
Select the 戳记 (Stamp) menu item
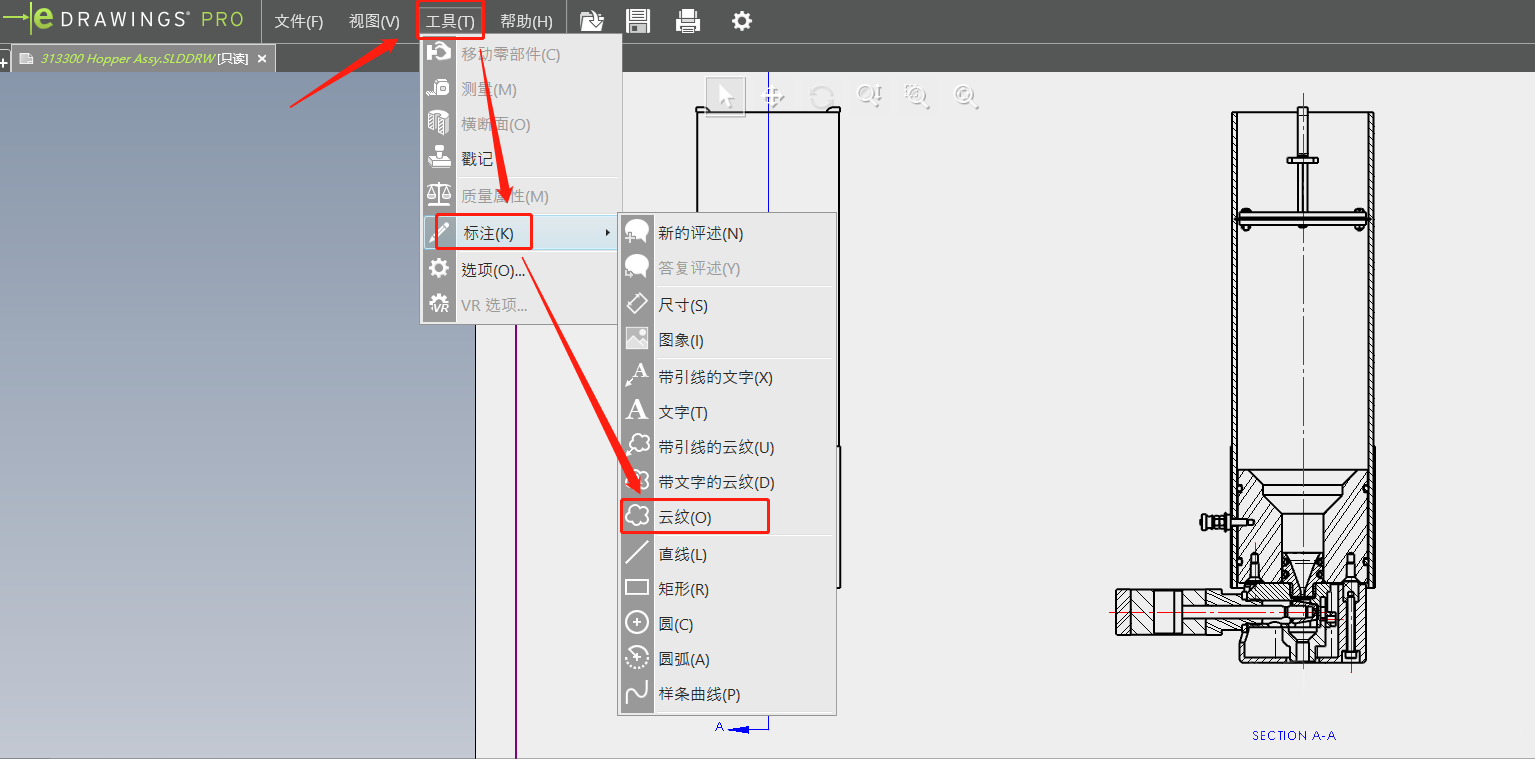[477, 159]
